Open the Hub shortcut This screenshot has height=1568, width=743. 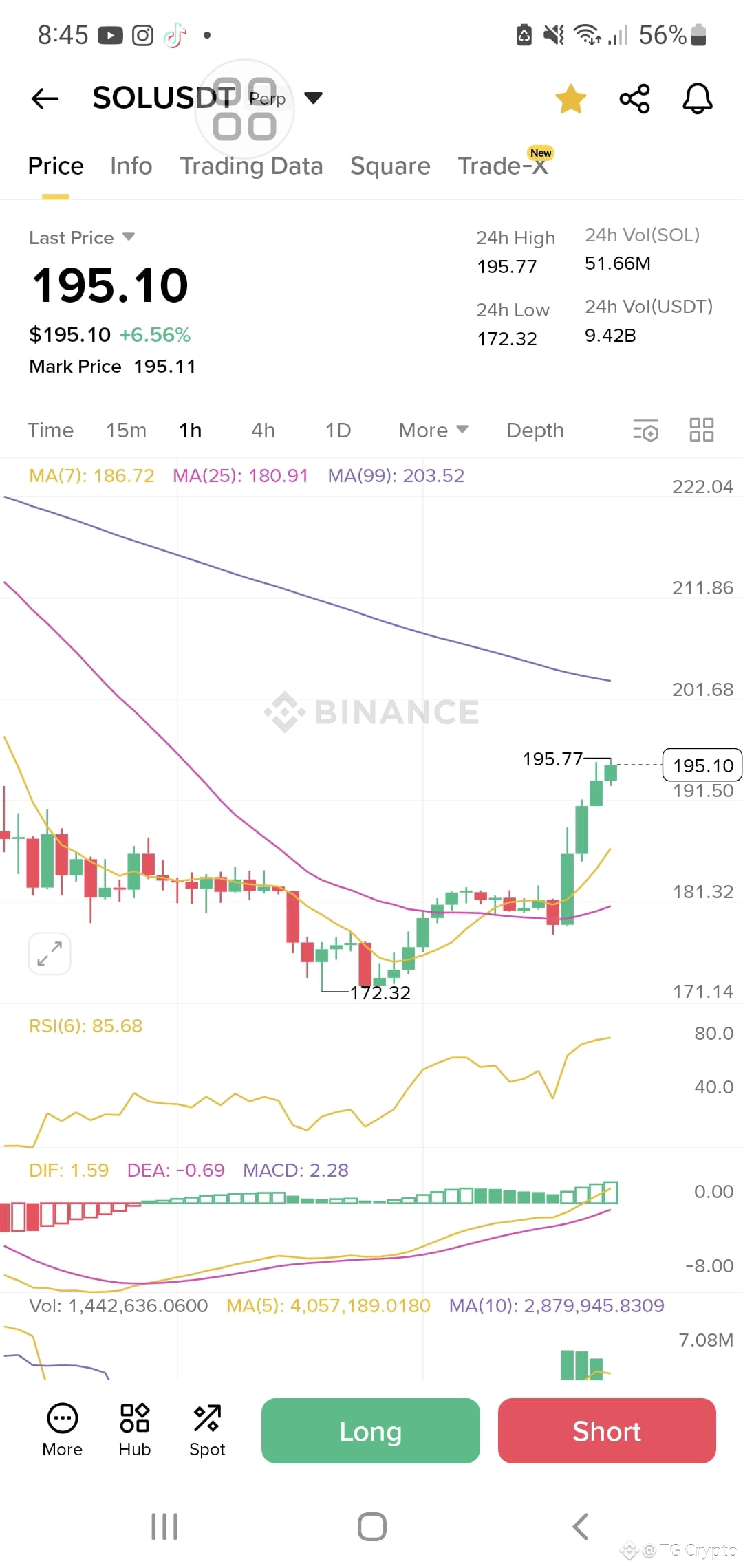pos(134,1430)
